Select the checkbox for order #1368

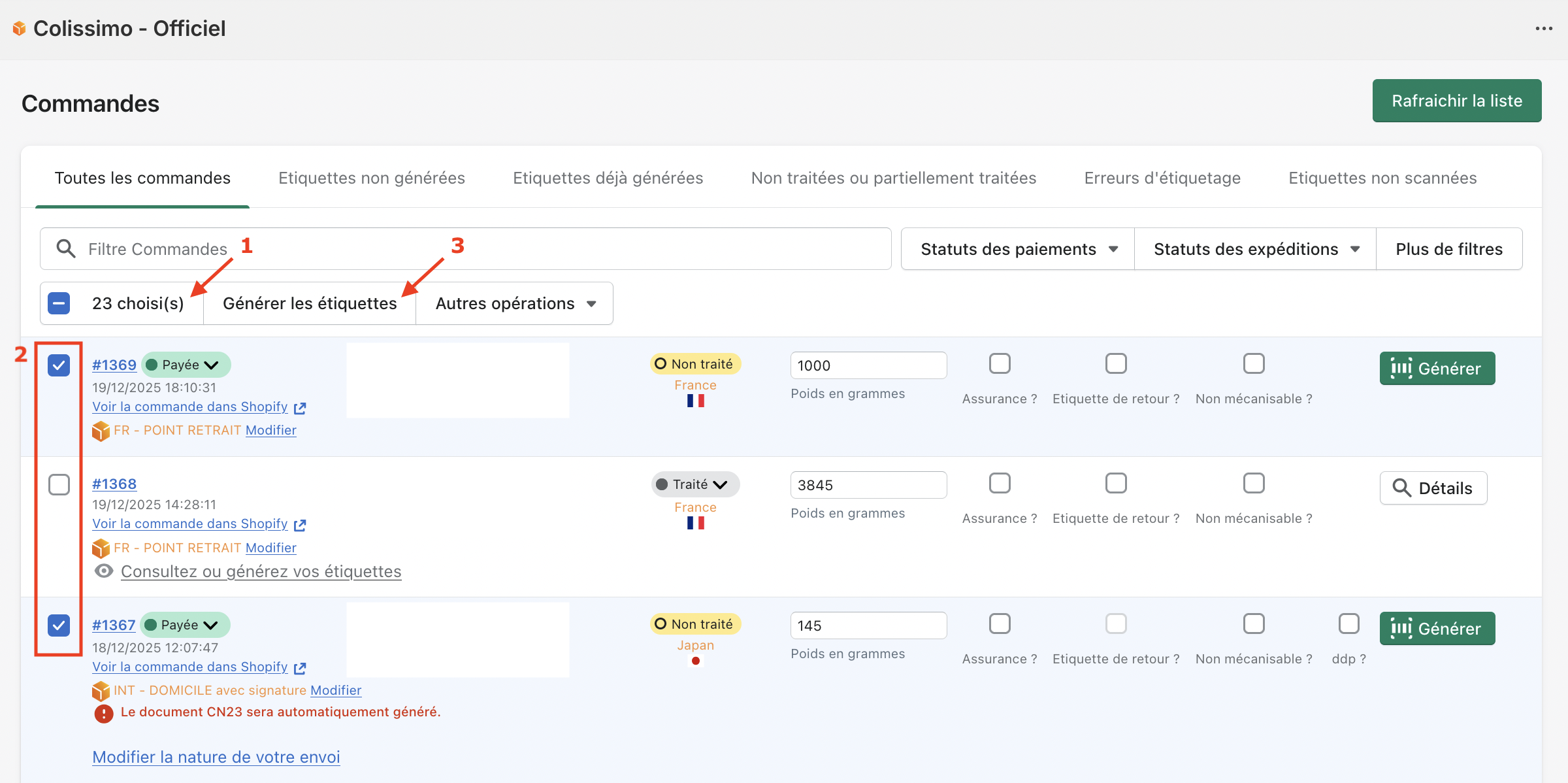[59, 484]
